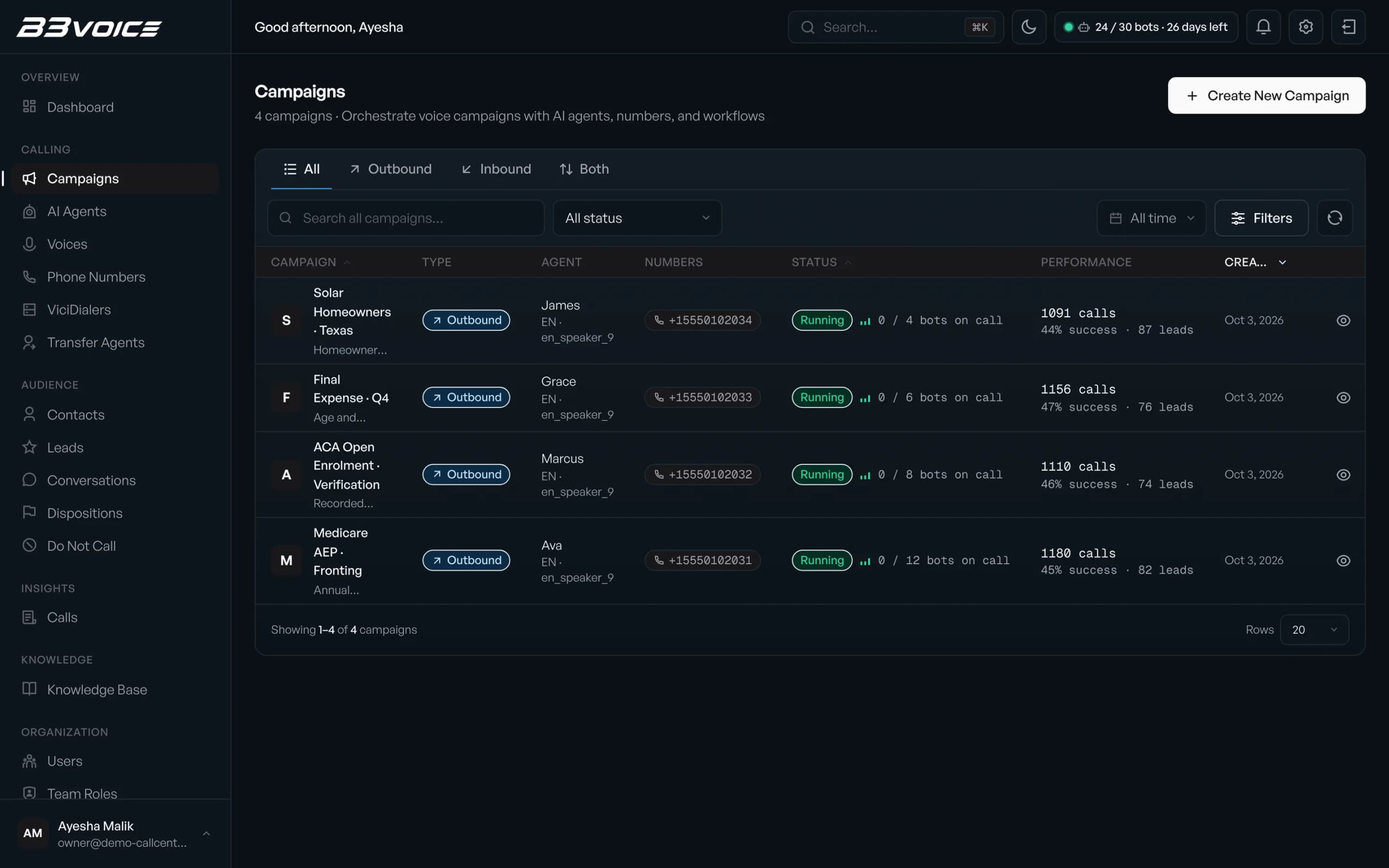This screenshot has width=1389, height=868.
Task: Switch to the Both tab
Action: [x=584, y=169]
